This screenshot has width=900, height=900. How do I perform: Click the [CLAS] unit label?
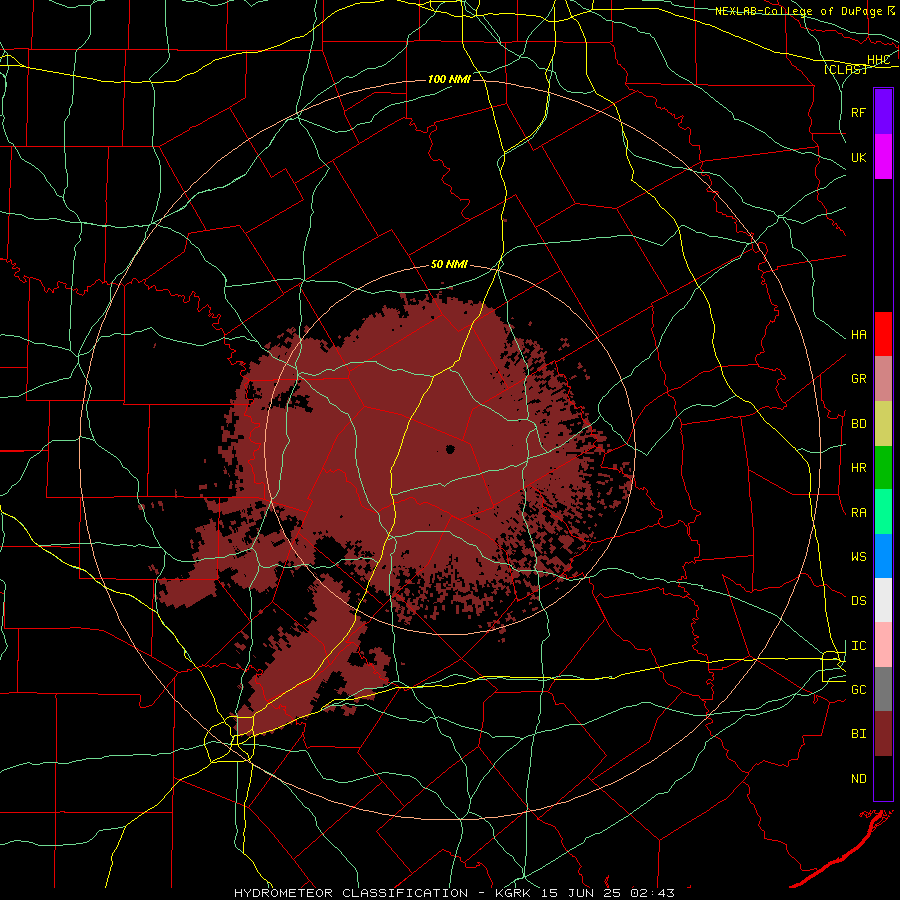point(845,69)
